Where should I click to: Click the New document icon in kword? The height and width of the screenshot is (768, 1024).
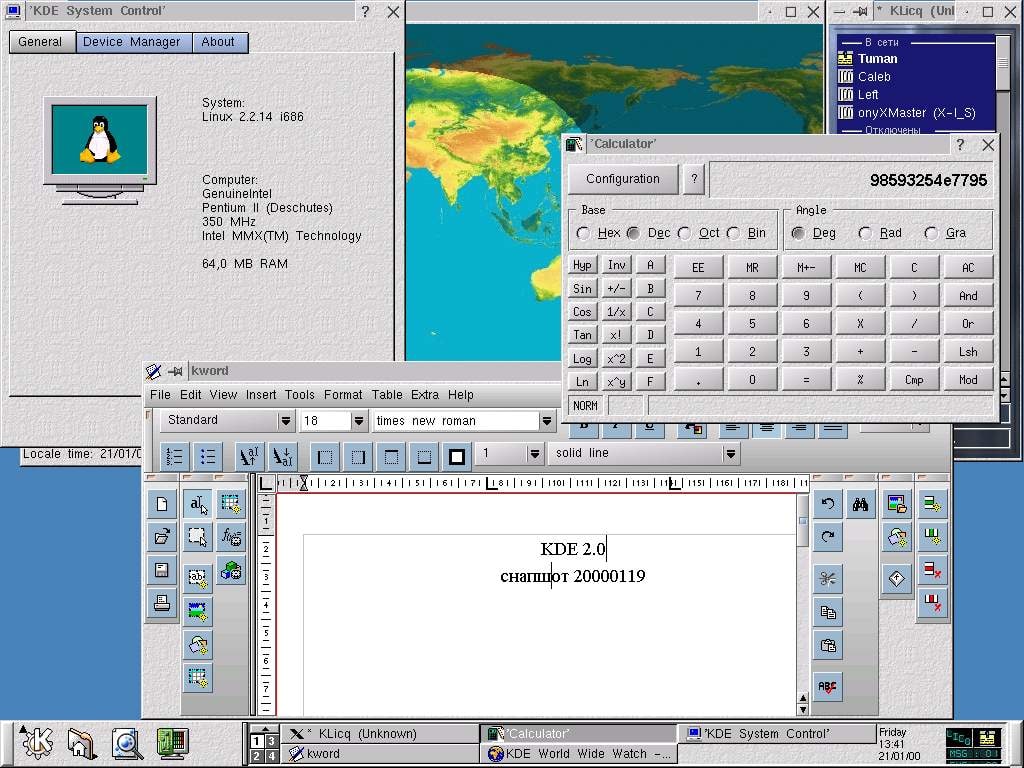click(161, 504)
